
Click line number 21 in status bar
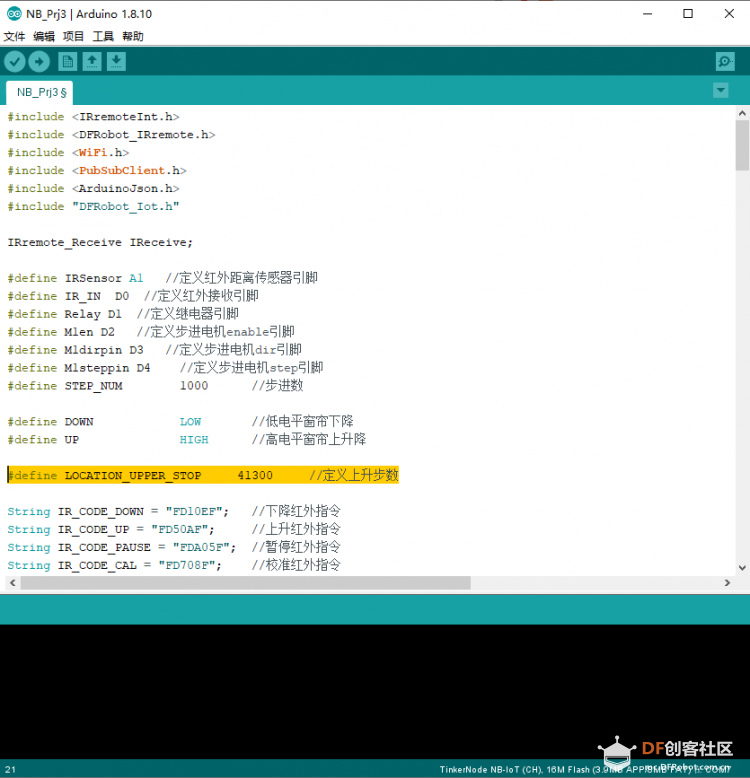[x=10, y=770]
